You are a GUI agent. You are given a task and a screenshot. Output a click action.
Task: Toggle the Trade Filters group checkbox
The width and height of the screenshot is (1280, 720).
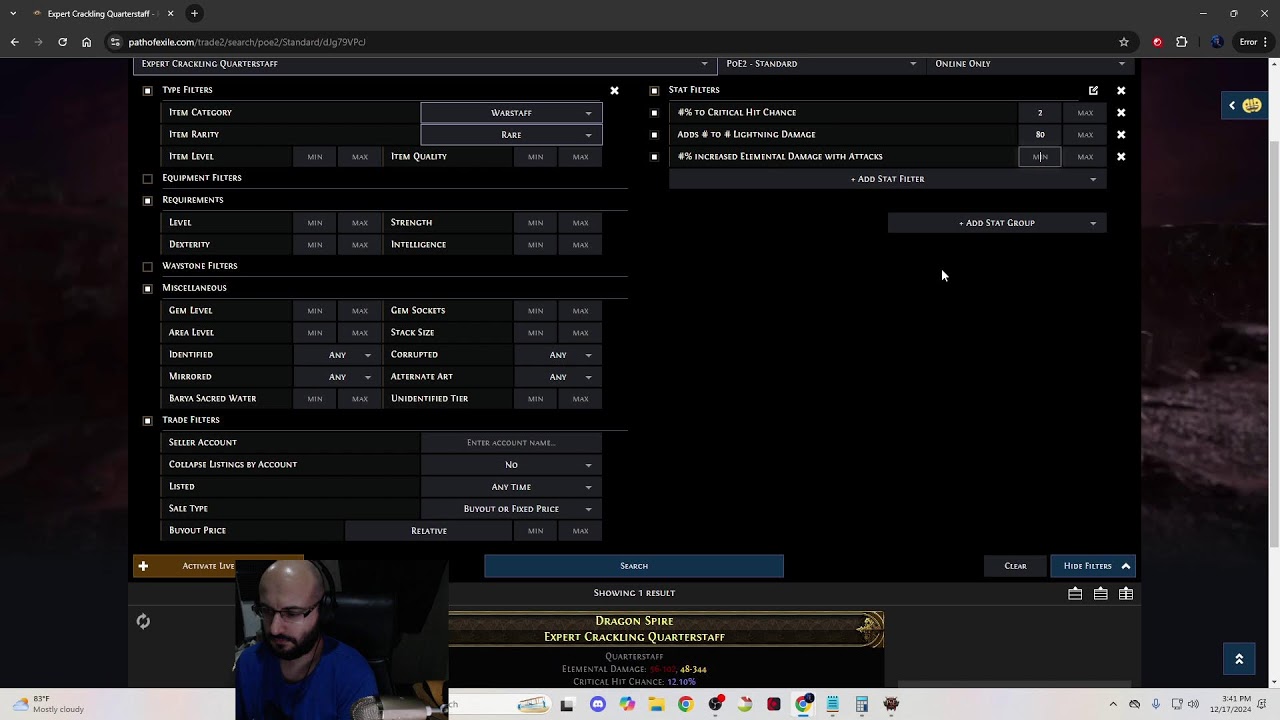(x=147, y=420)
